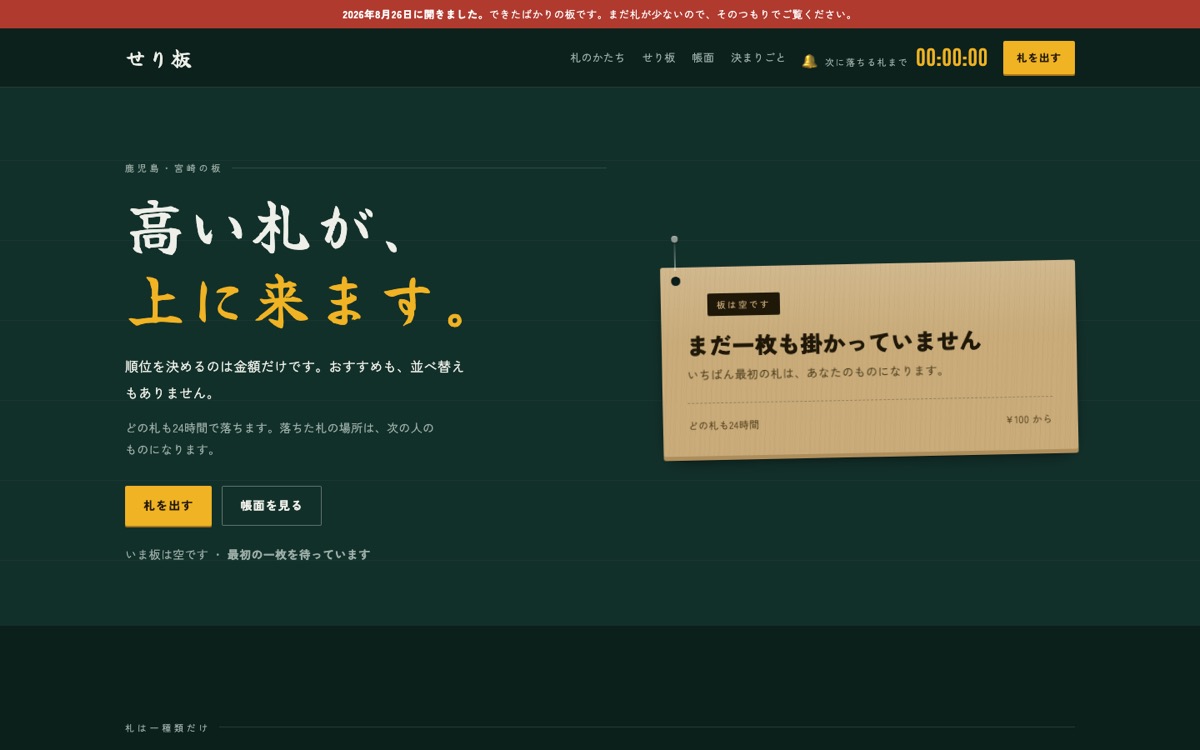
Task: Click the 上に来ます。 yellow headline
Action: point(298,302)
